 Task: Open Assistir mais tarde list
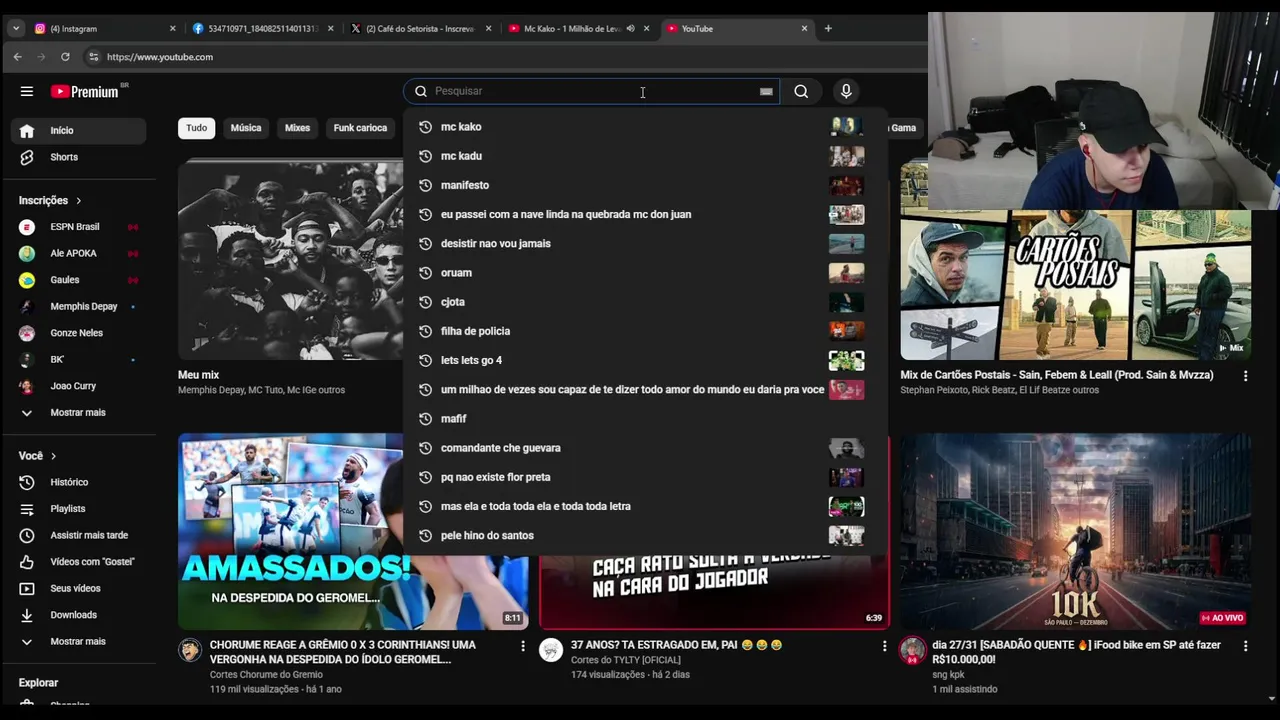click(x=78, y=535)
